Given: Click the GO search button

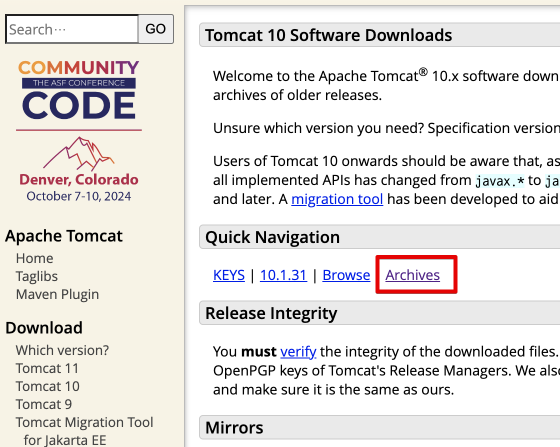Looking at the screenshot, I should [x=156, y=29].
